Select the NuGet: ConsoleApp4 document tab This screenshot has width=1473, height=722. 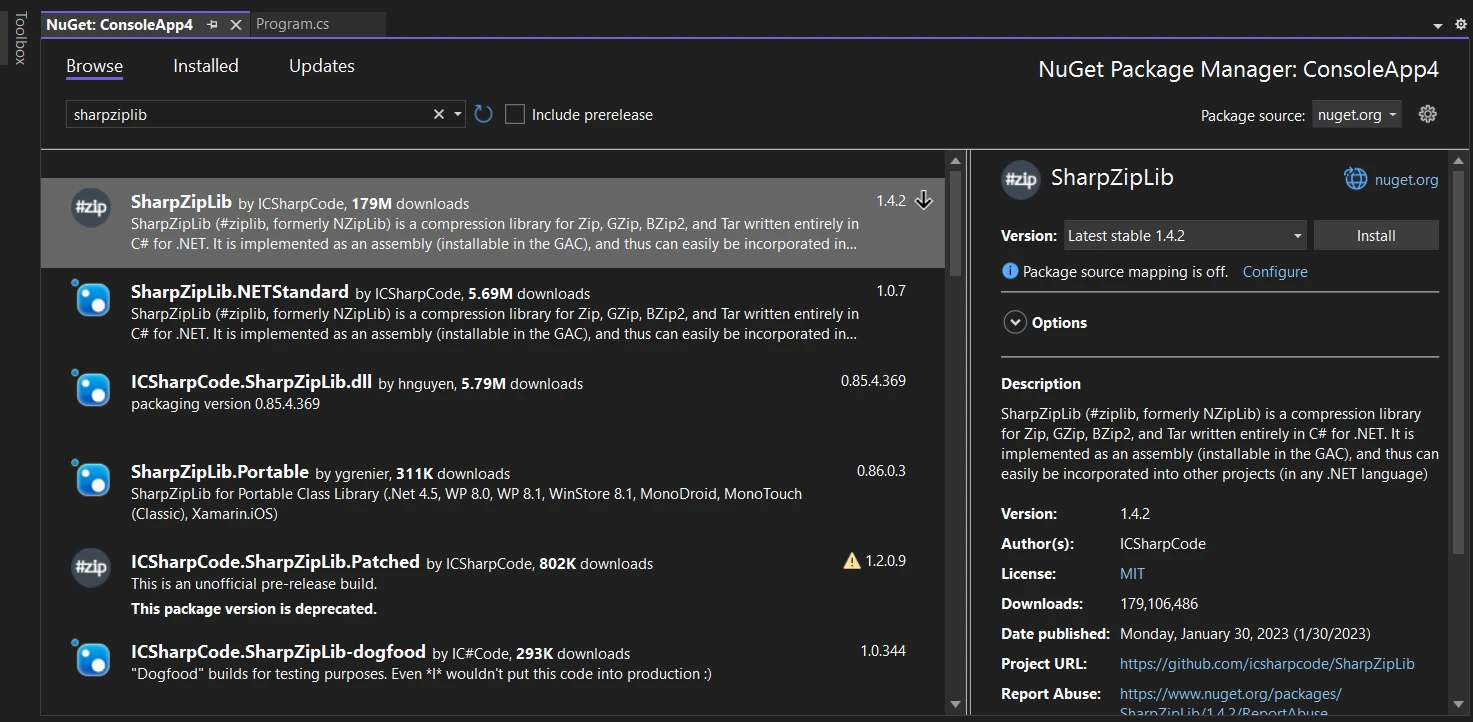[x=119, y=24]
